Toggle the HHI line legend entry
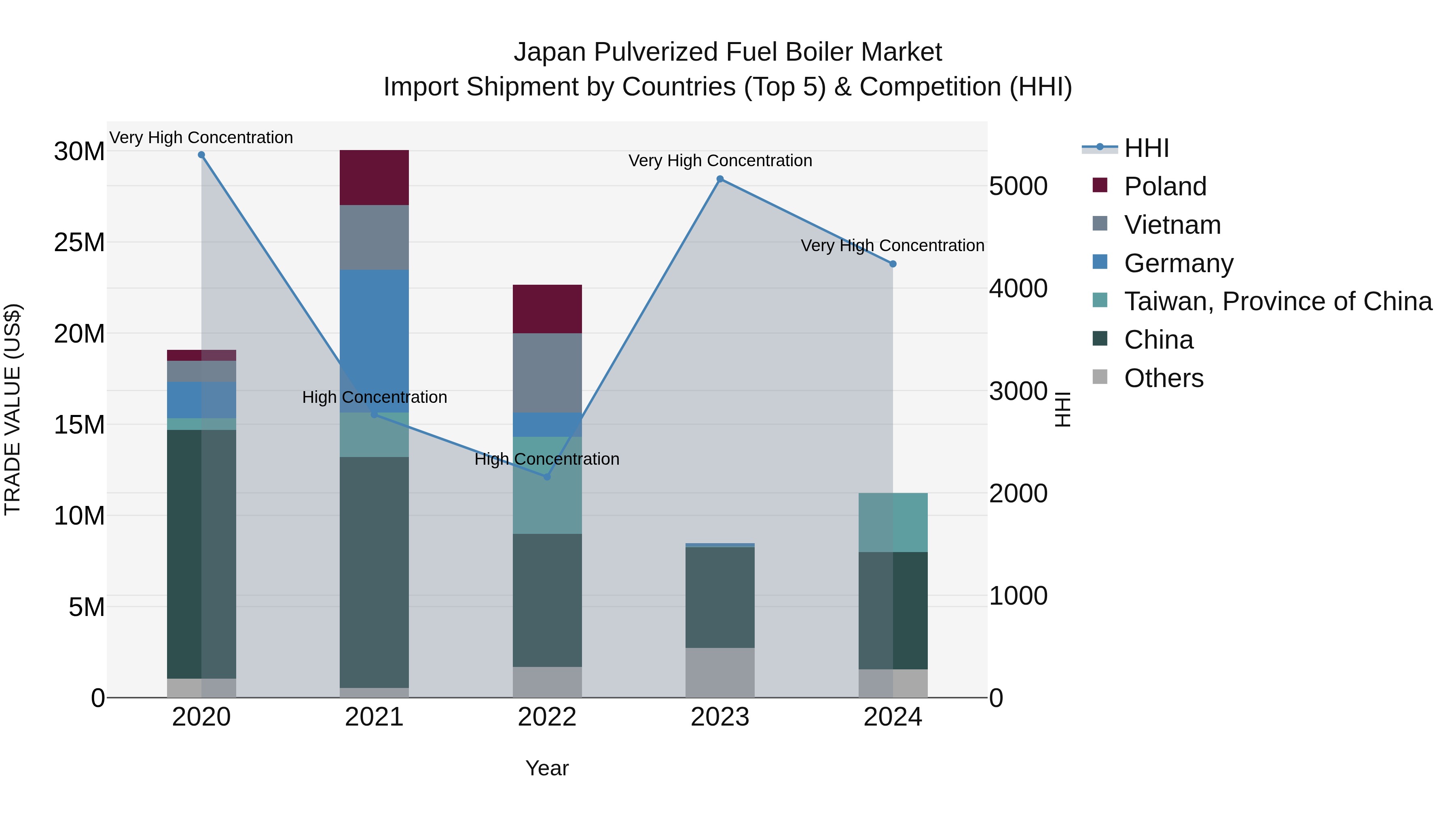Image resolution: width=1456 pixels, height=819 pixels. (x=1125, y=148)
